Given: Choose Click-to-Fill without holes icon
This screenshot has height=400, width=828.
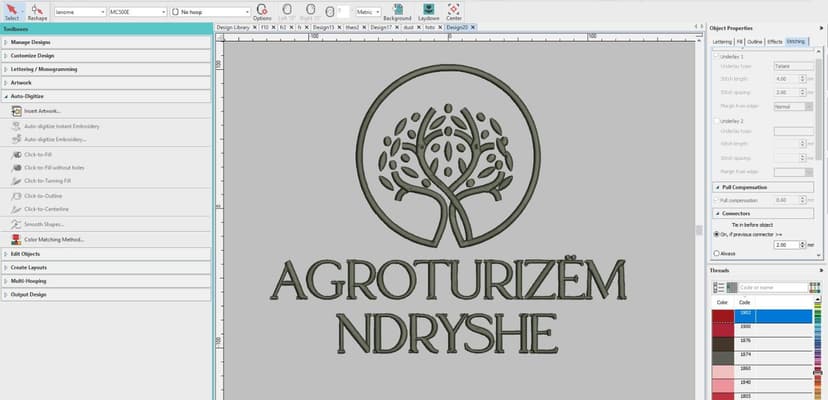Looking at the screenshot, I should tap(16, 168).
